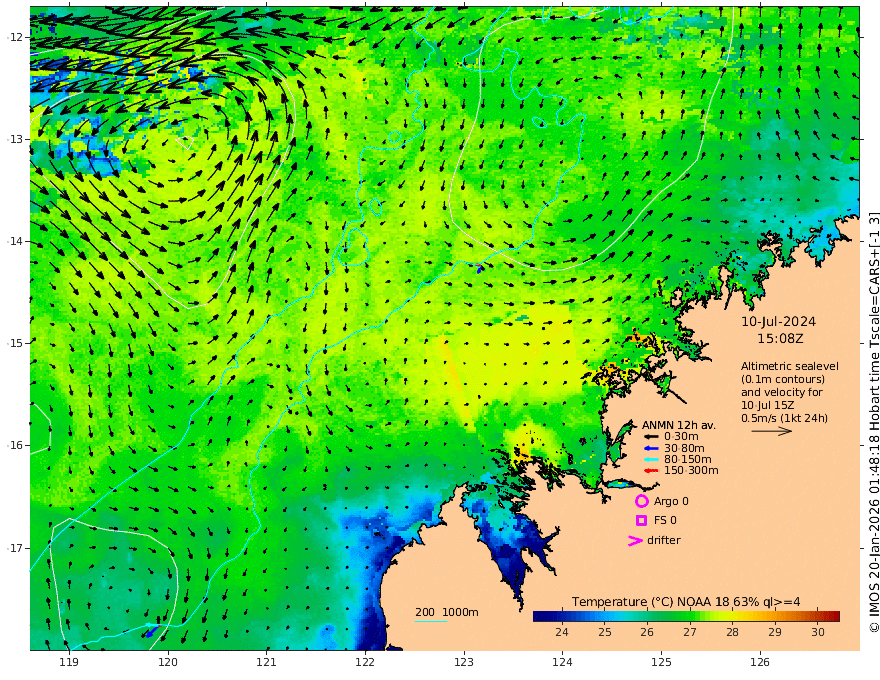Click the '30-80m' depth label

684,448
